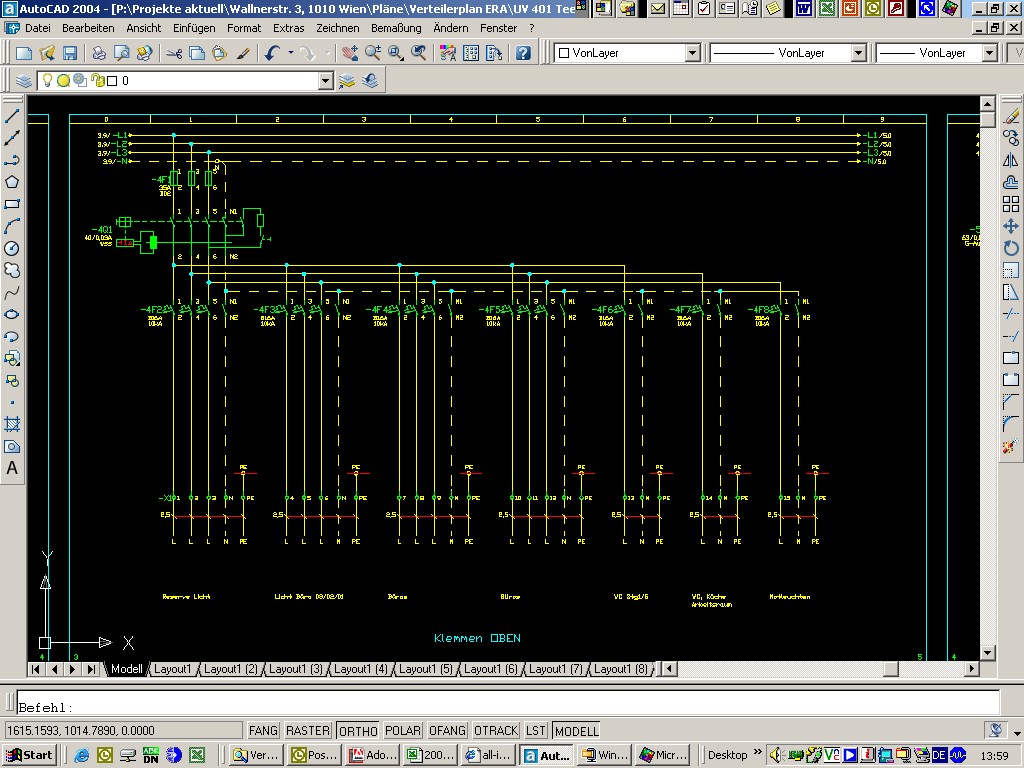Select the Line draw tool
Viewport: 1024px width, 768px height.
12,116
